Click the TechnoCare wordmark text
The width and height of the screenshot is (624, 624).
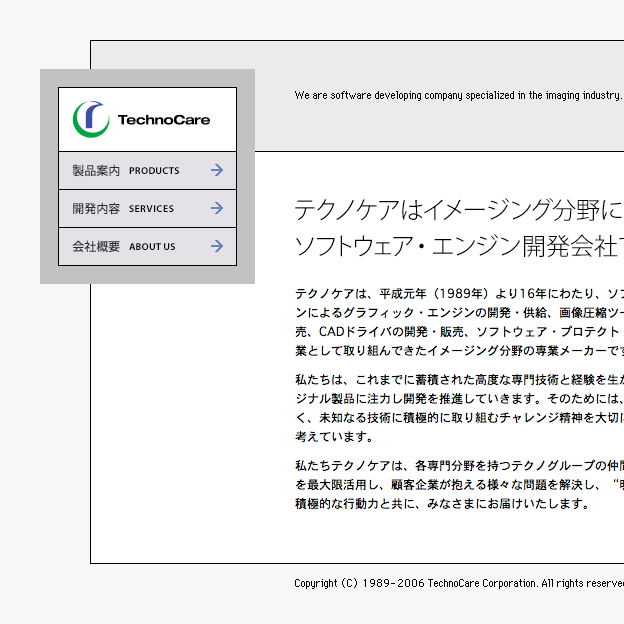[x=164, y=120]
